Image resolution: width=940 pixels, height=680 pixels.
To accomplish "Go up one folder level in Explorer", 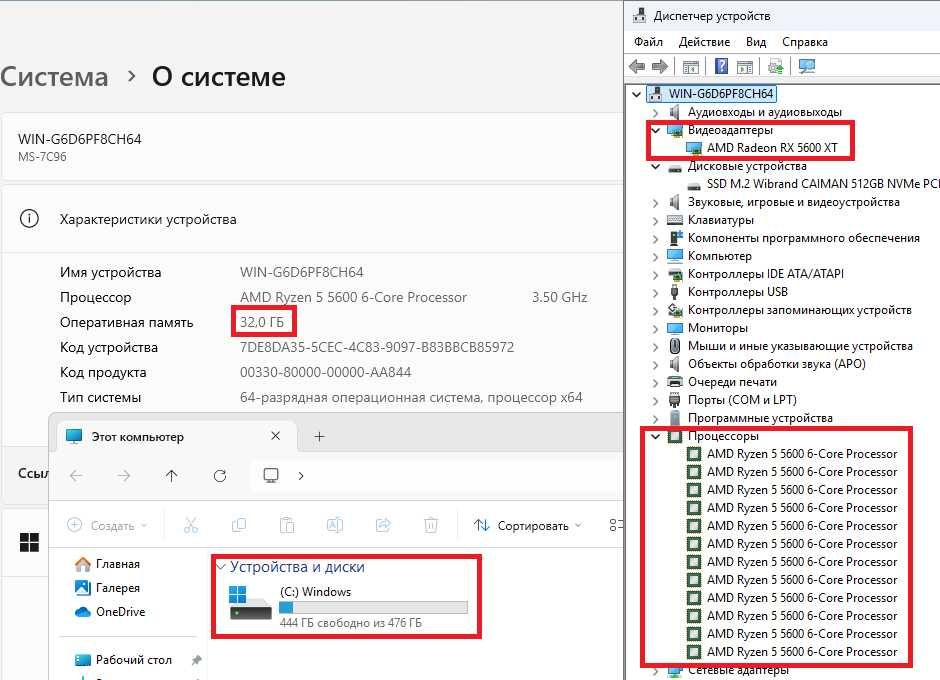I will point(171,476).
